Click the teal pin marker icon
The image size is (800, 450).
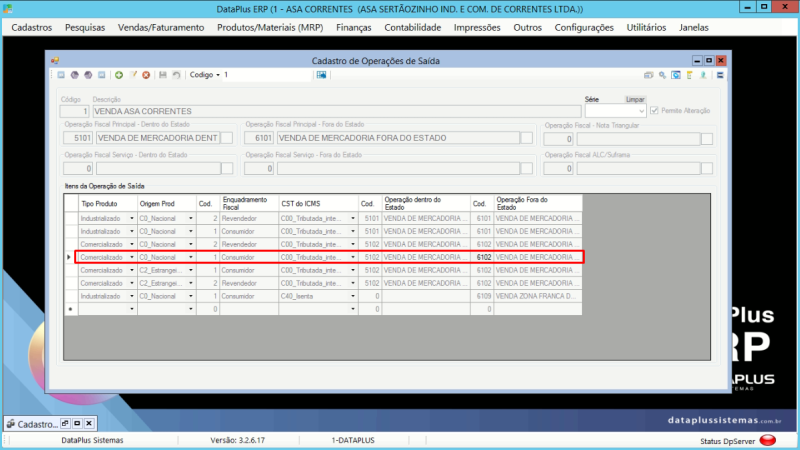point(703,75)
